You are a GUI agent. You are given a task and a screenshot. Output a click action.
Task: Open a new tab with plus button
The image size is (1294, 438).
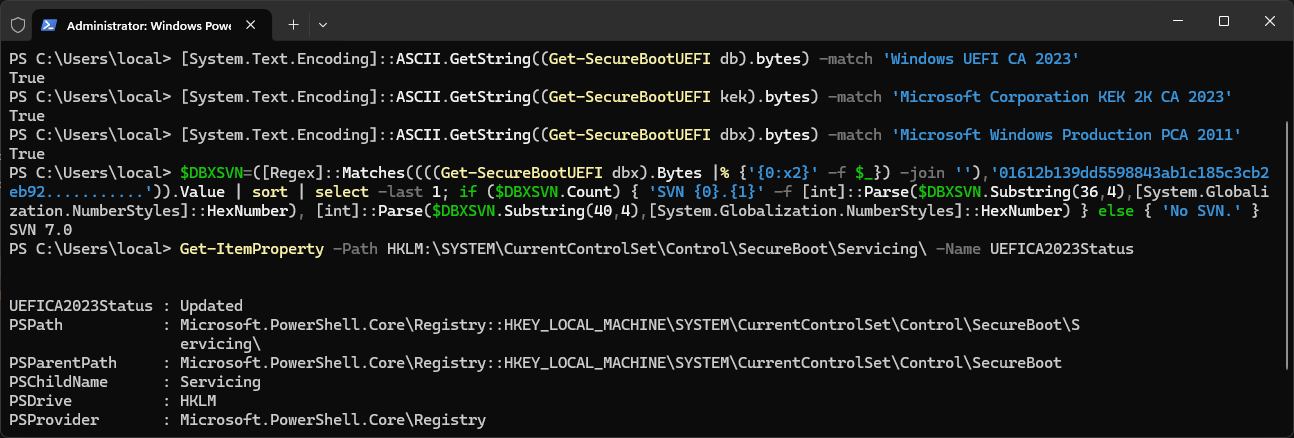[x=293, y=23]
